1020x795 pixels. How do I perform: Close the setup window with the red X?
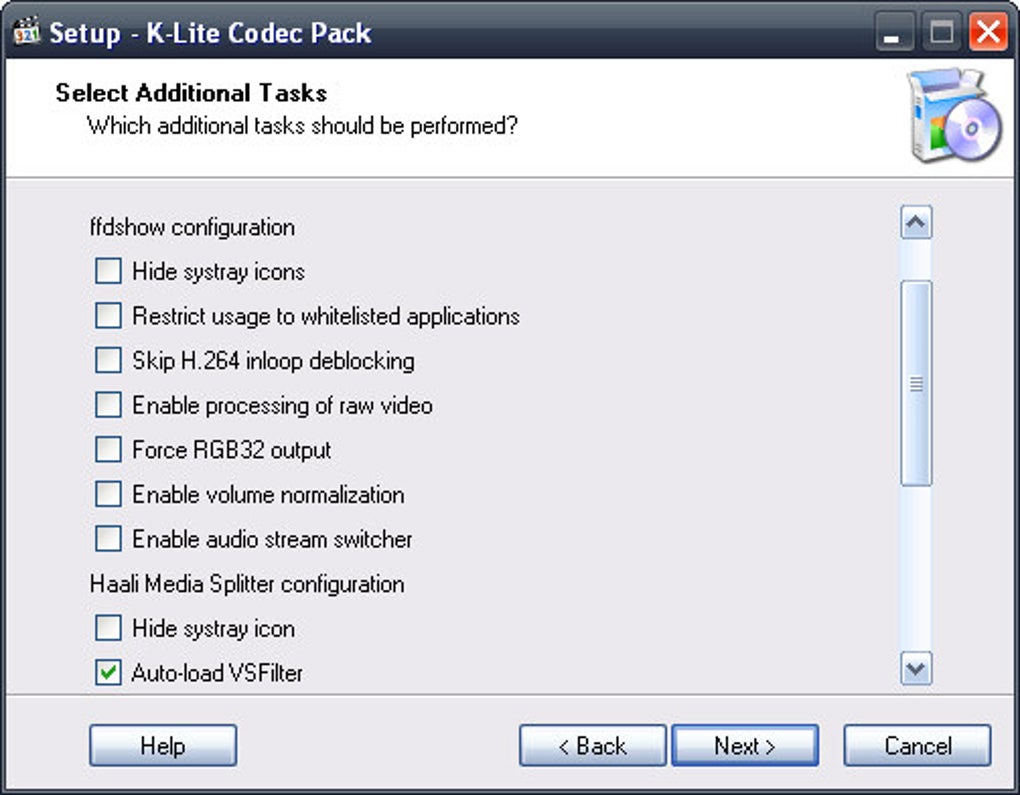pos(988,33)
